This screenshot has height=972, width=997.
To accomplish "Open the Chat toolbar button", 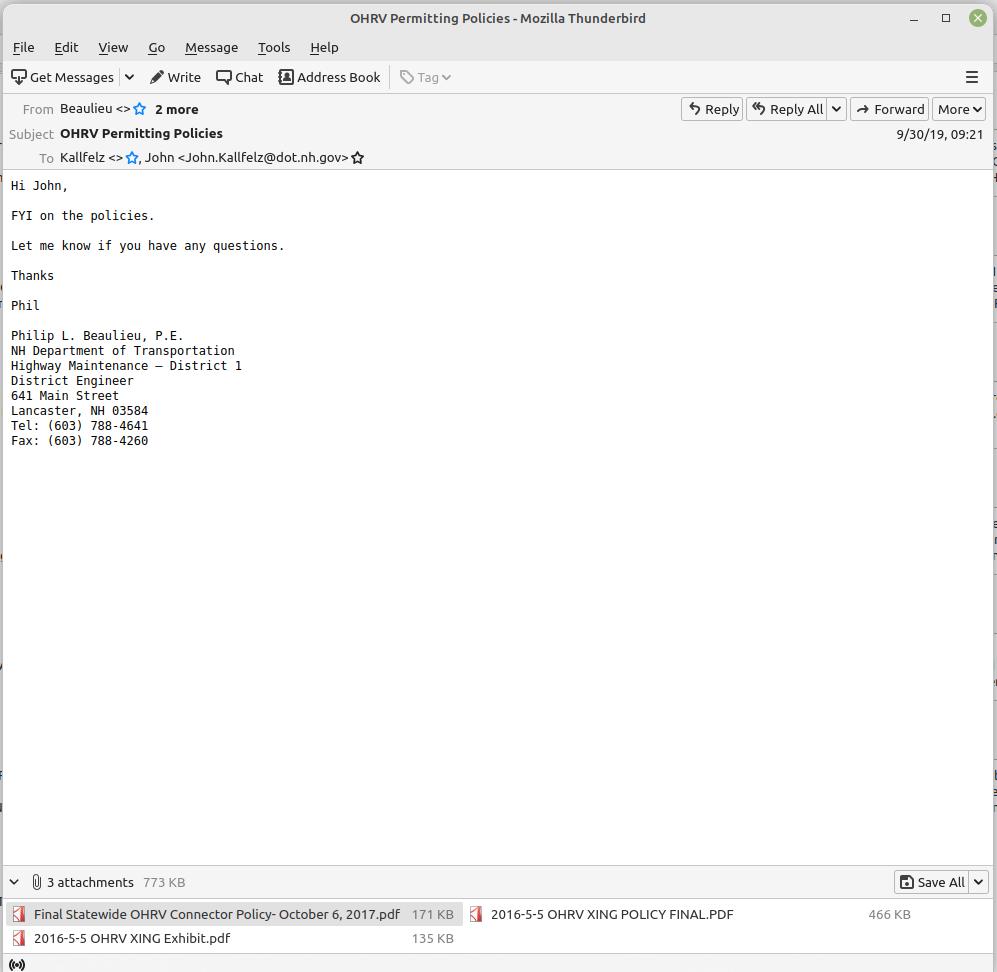I will point(240,77).
